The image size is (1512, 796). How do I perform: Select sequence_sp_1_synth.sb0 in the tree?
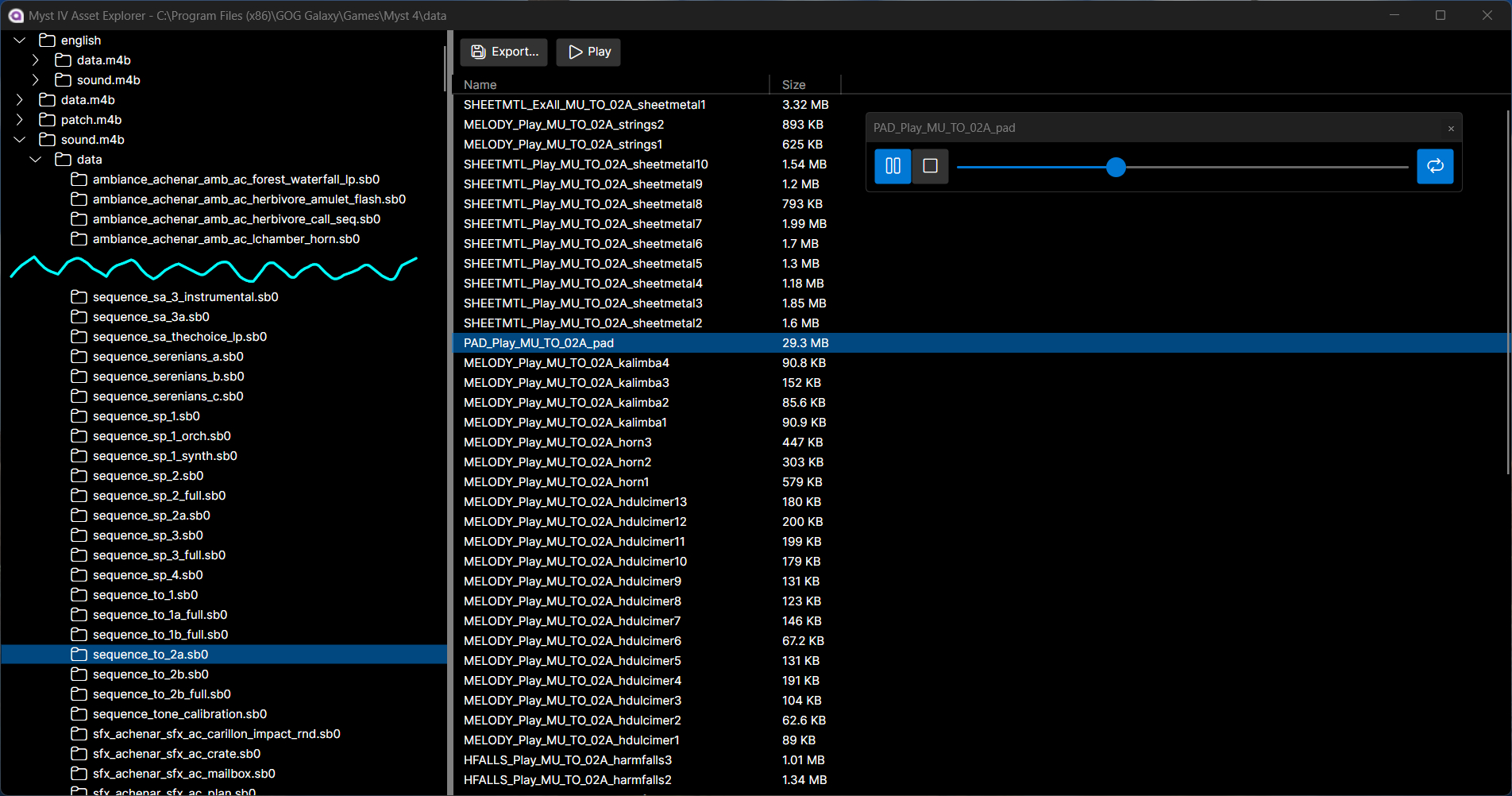click(x=164, y=455)
